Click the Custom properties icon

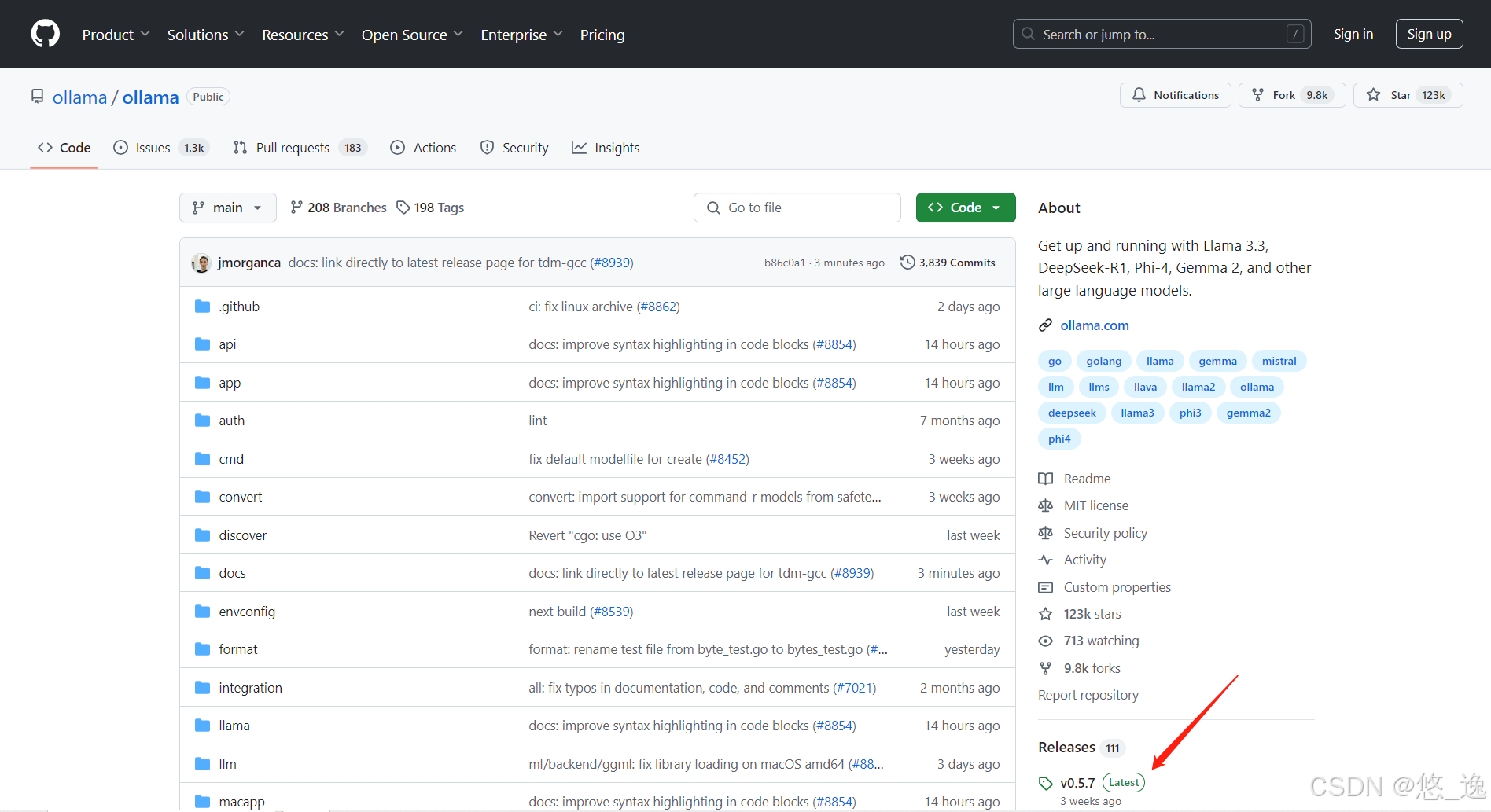click(x=1045, y=587)
